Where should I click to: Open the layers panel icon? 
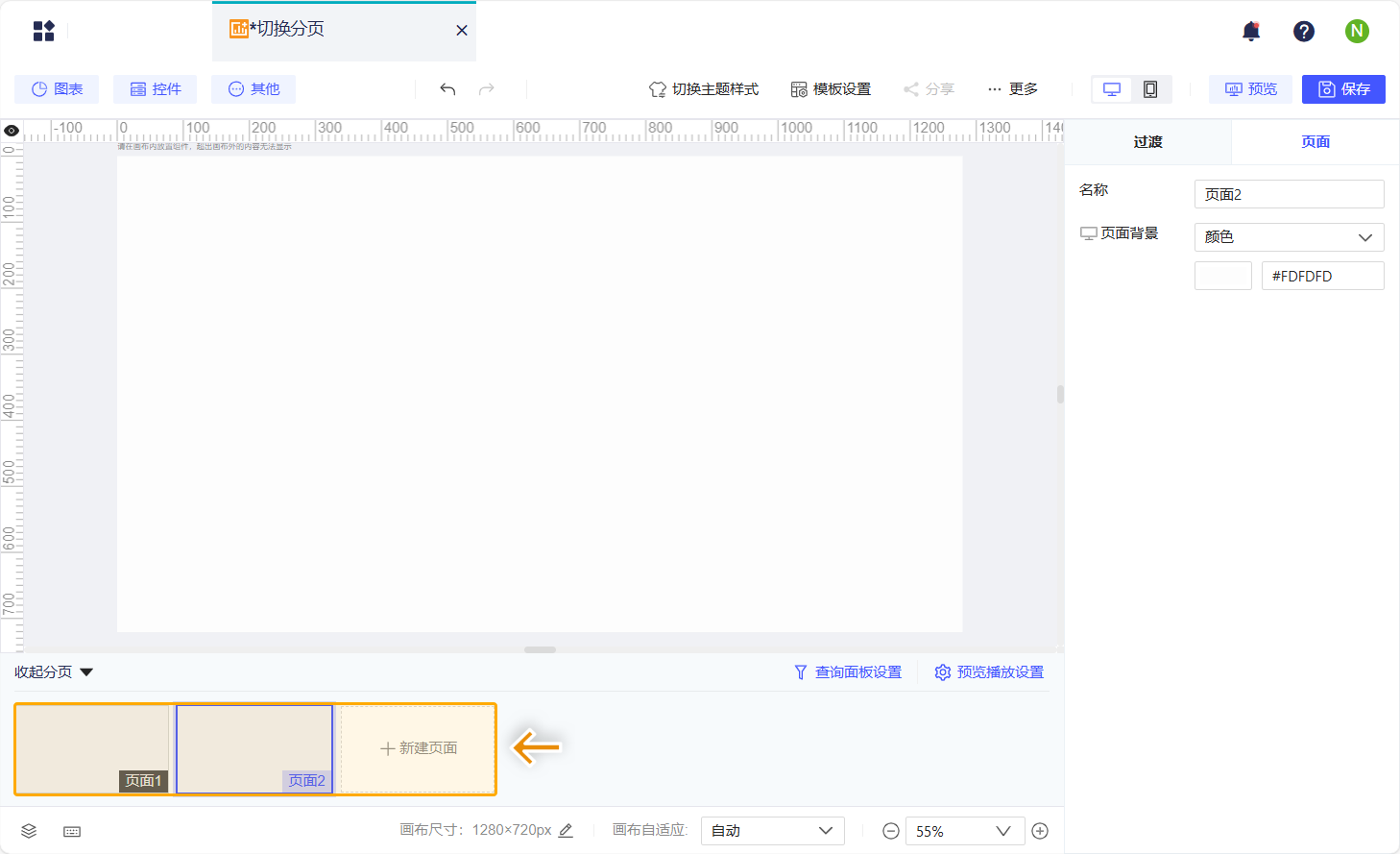pos(29,831)
